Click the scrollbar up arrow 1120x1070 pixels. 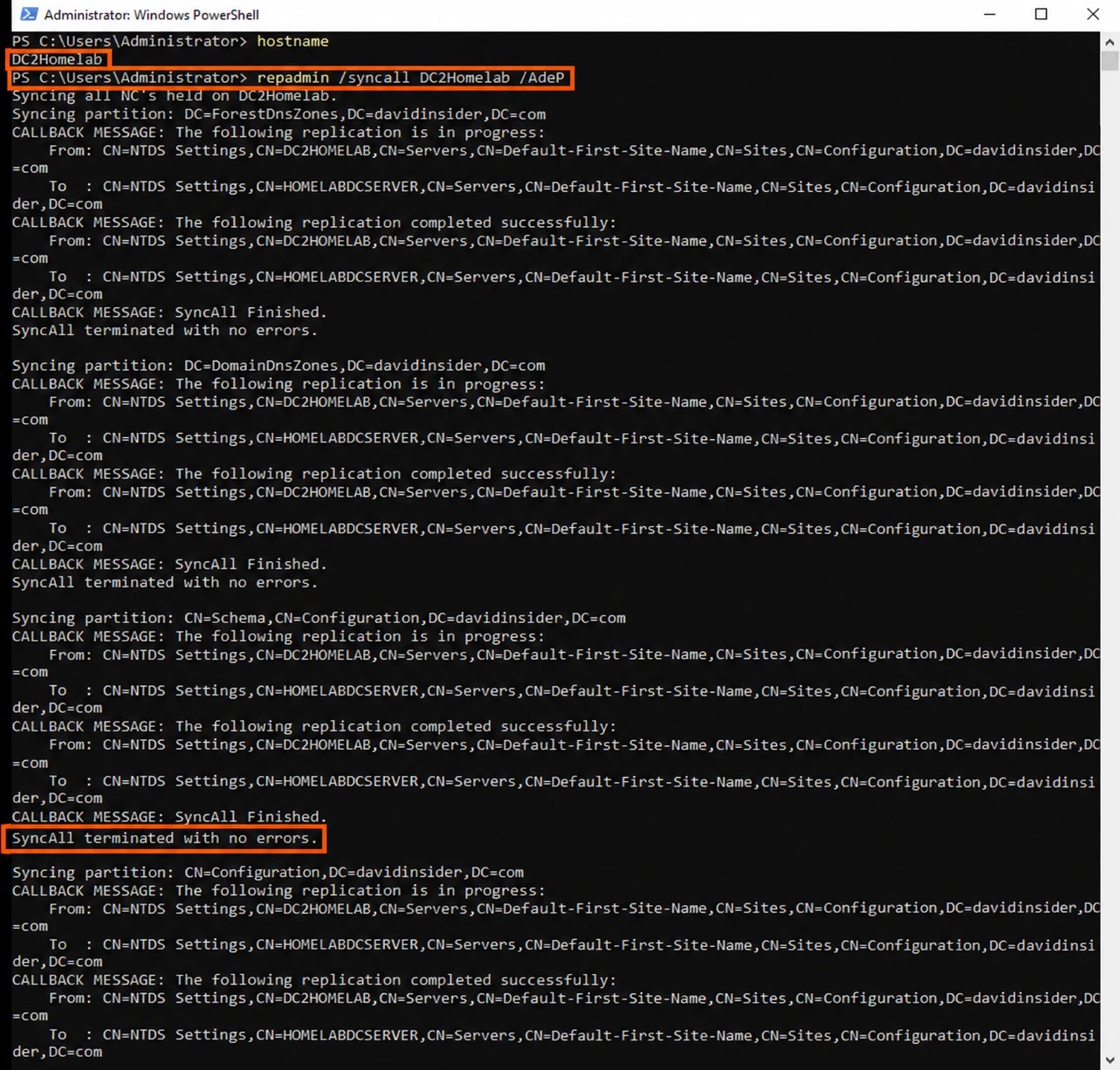(x=1110, y=41)
